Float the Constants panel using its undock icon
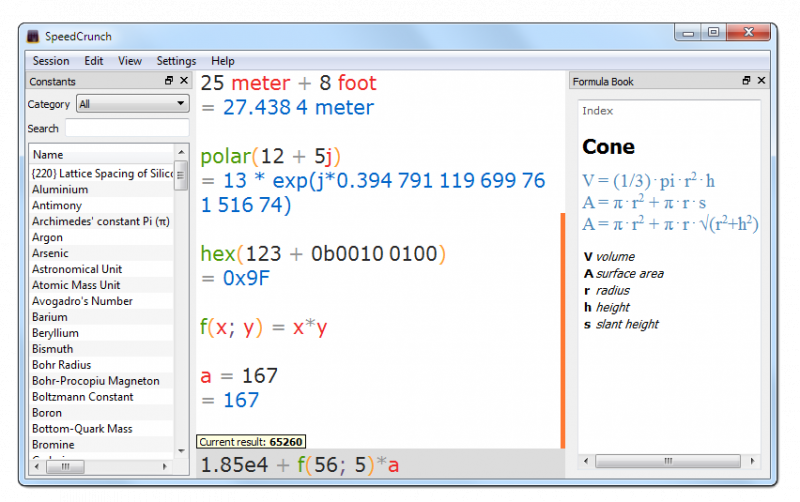 click(169, 81)
